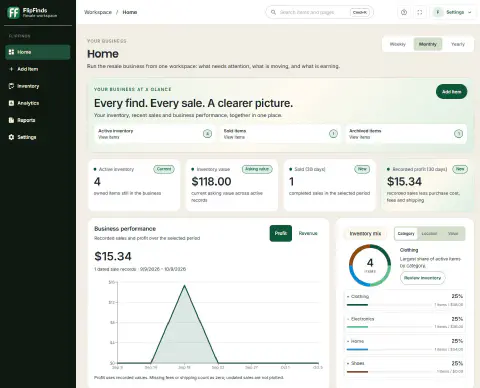Click the Clothing progress bar
Image resolution: width=480 pixels, height=388 pixels.
(389, 305)
